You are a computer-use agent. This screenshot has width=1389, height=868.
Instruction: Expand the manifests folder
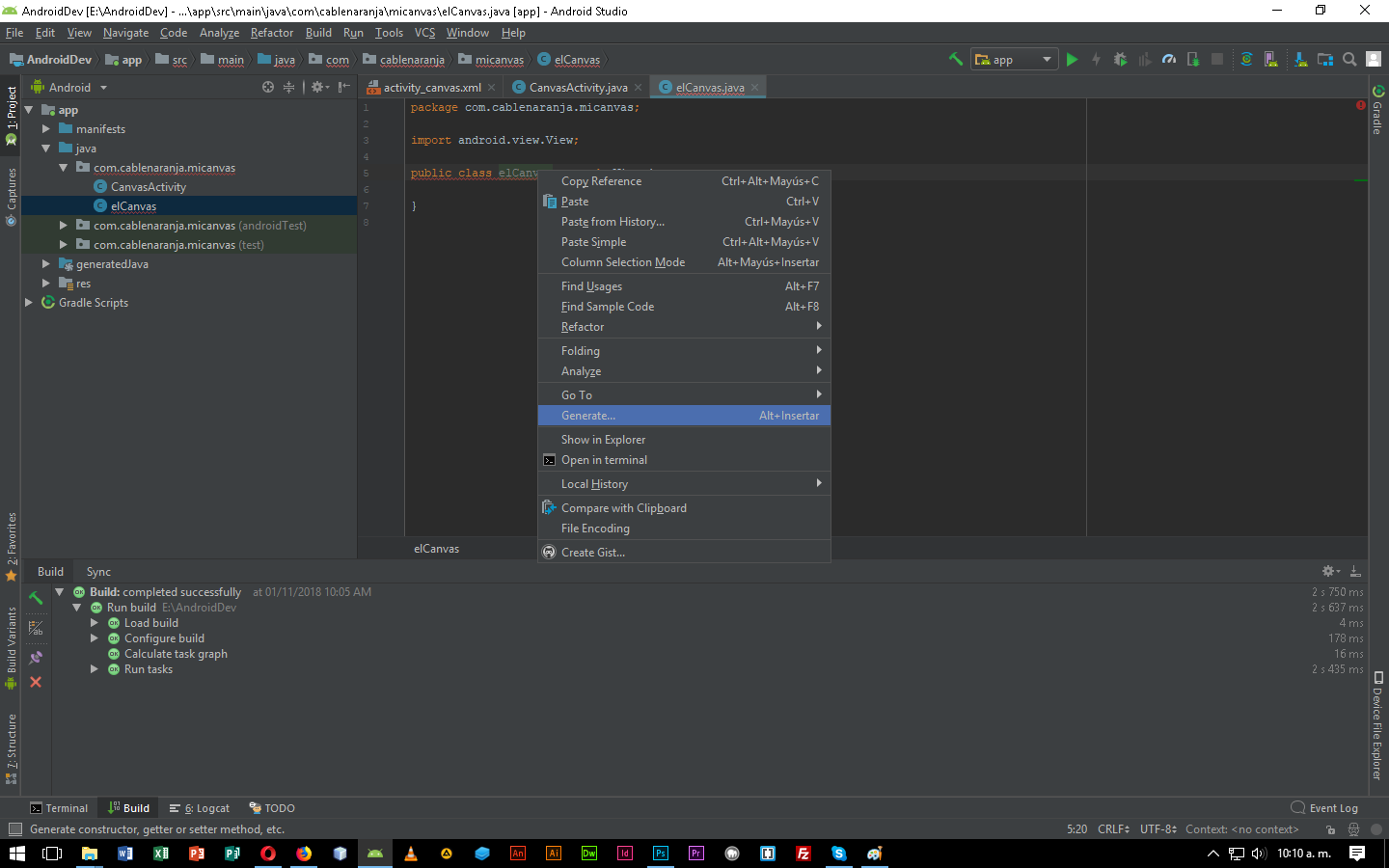46,128
